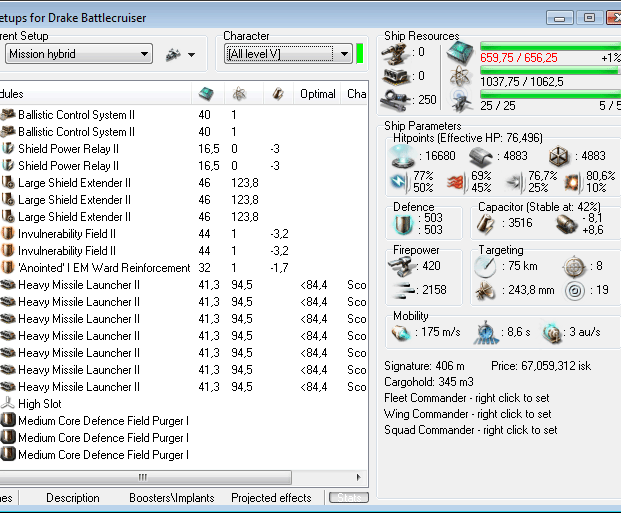
Task: Click the CPU usage bar showing 659,75 / 656,25
Action: click(x=551, y=46)
